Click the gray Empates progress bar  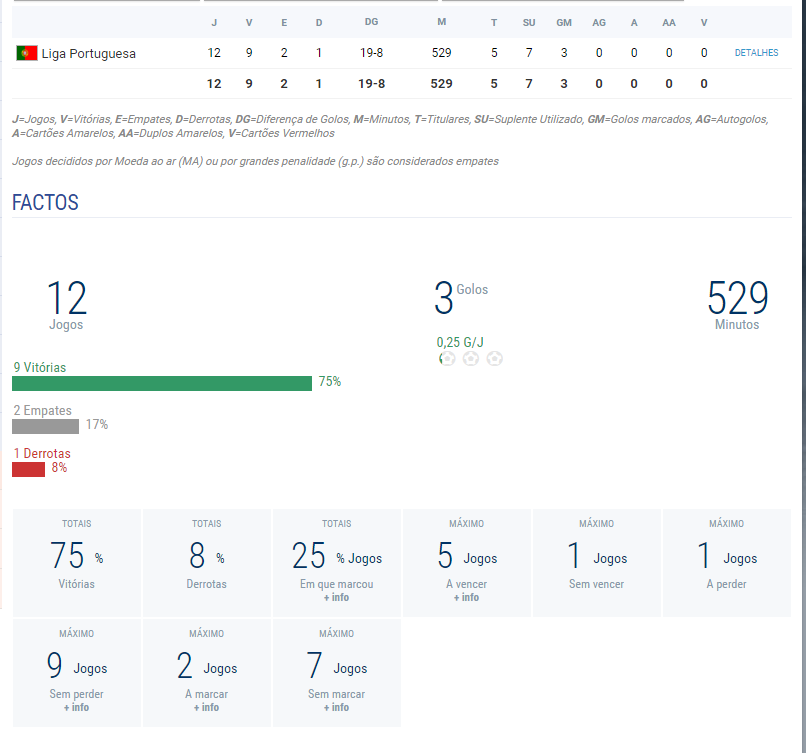pos(46,427)
